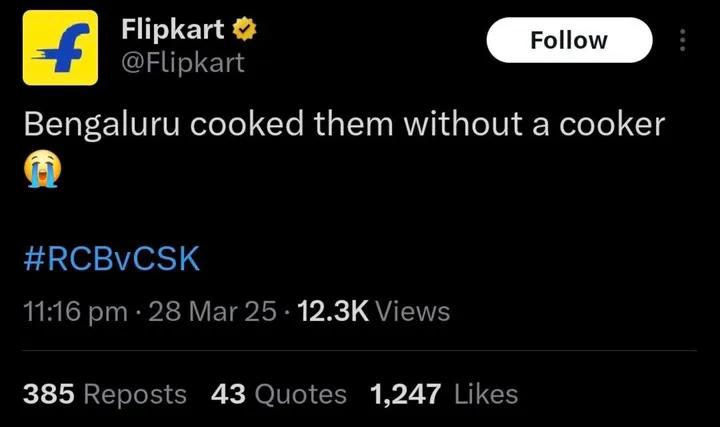Click the Views label beside 12.3K
Image resolution: width=720 pixels, height=427 pixels.
(x=416, y=312)
